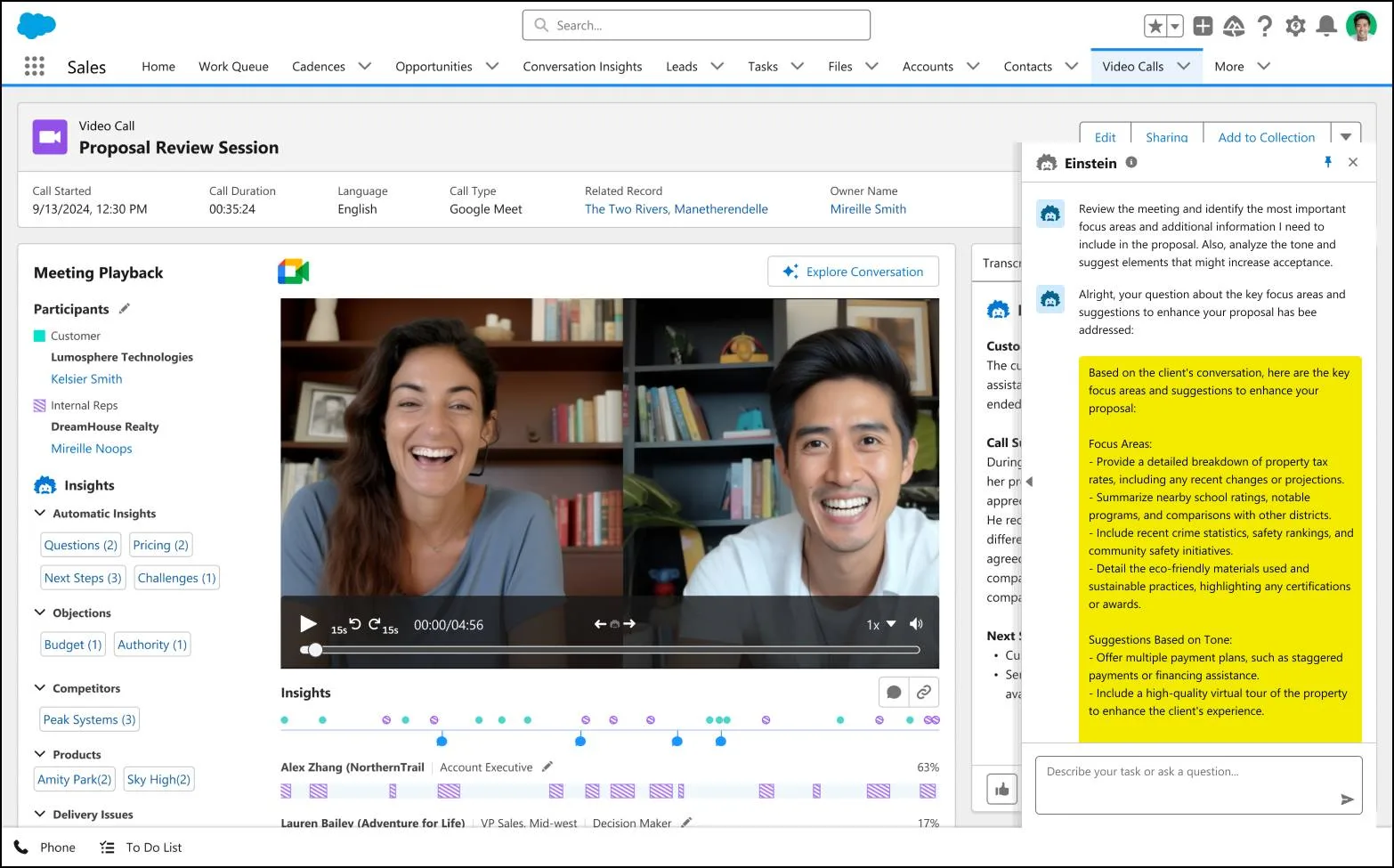This screenshot has width=1394, height=868.
Task: Open the user profile avatar
Action: (x=1361, y=26)
